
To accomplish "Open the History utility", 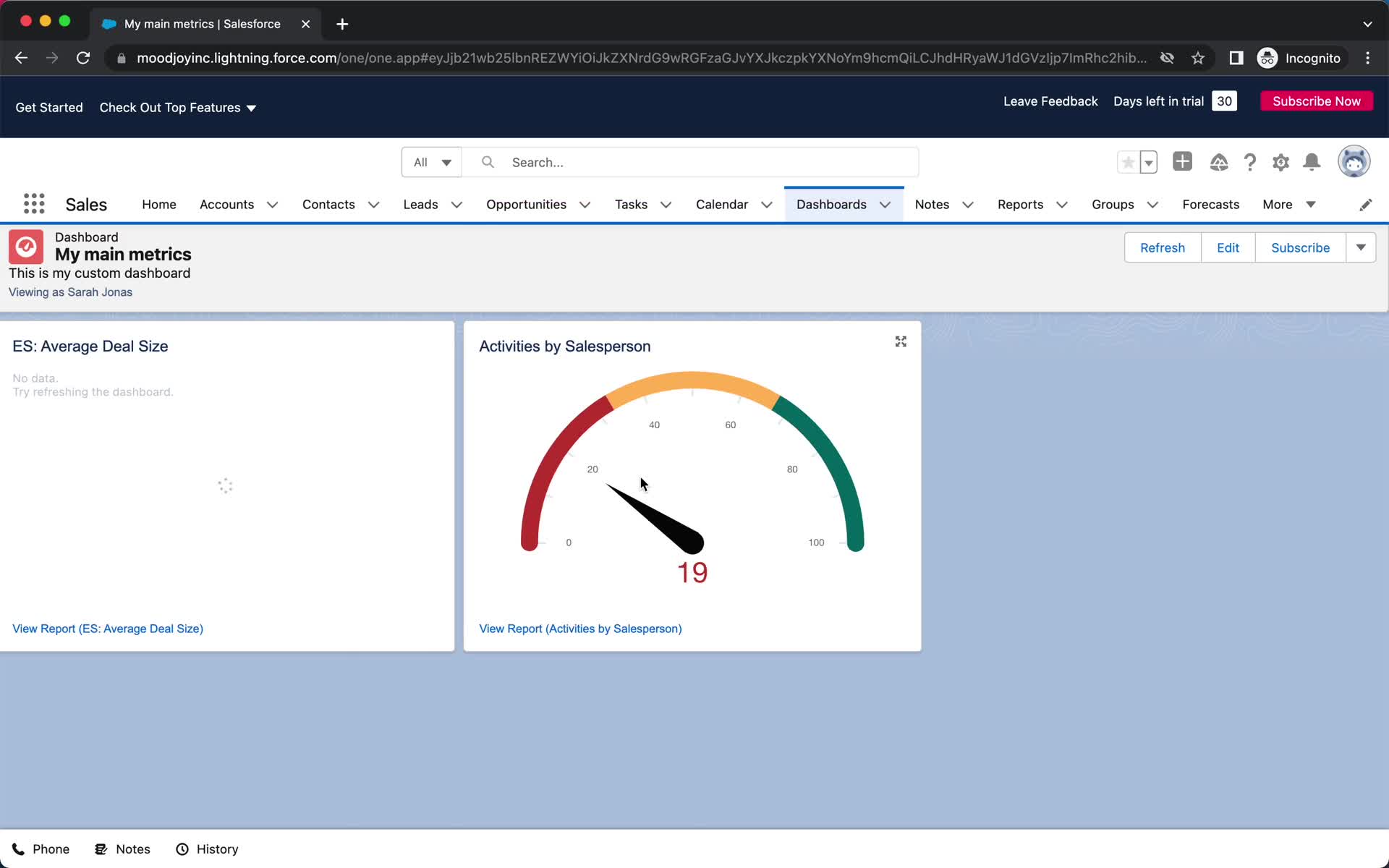I will 207,849.
